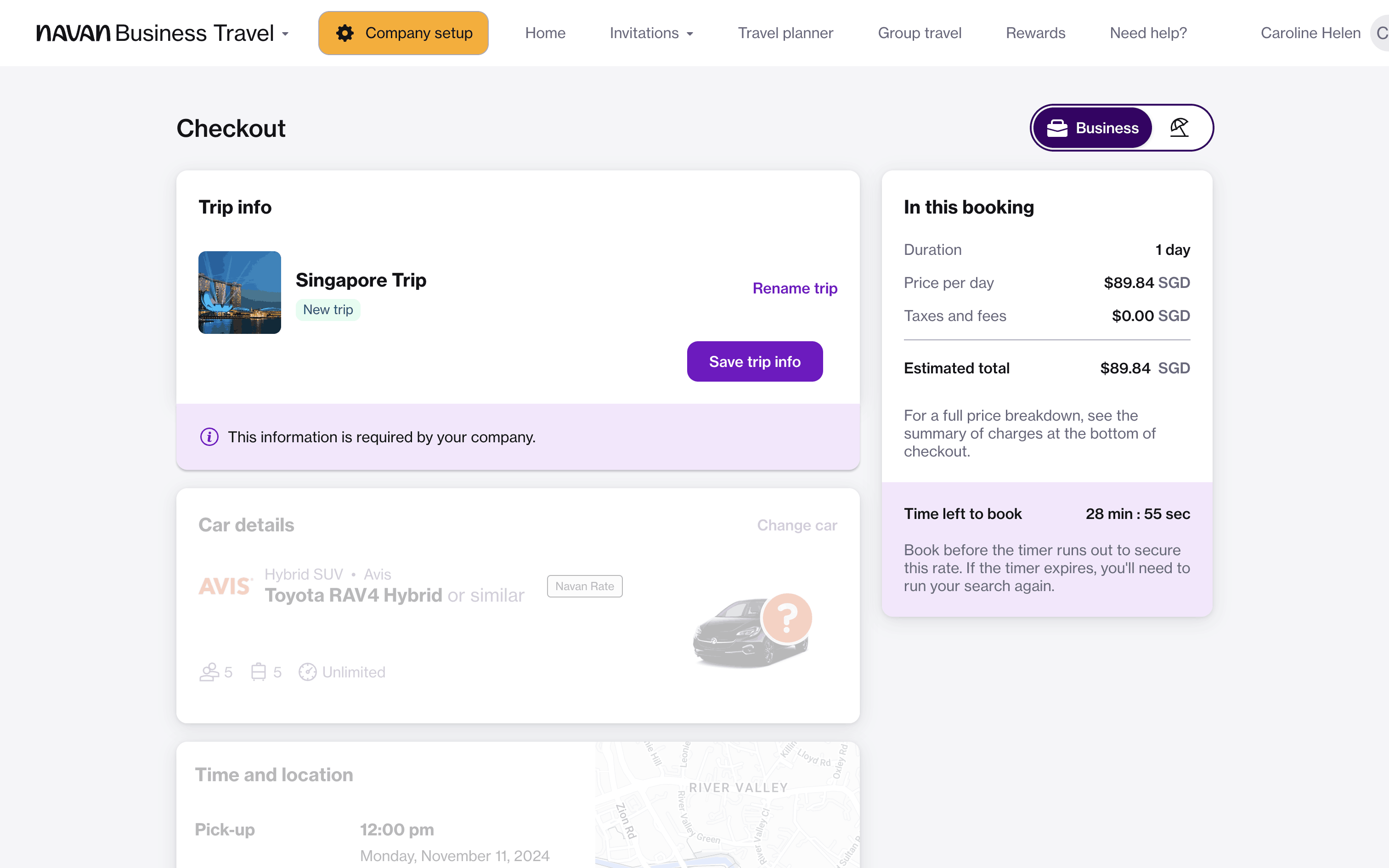This screenshot has width=1389, height=868.
Task: Click the info icon in company notice
Action: pos(209,437)
